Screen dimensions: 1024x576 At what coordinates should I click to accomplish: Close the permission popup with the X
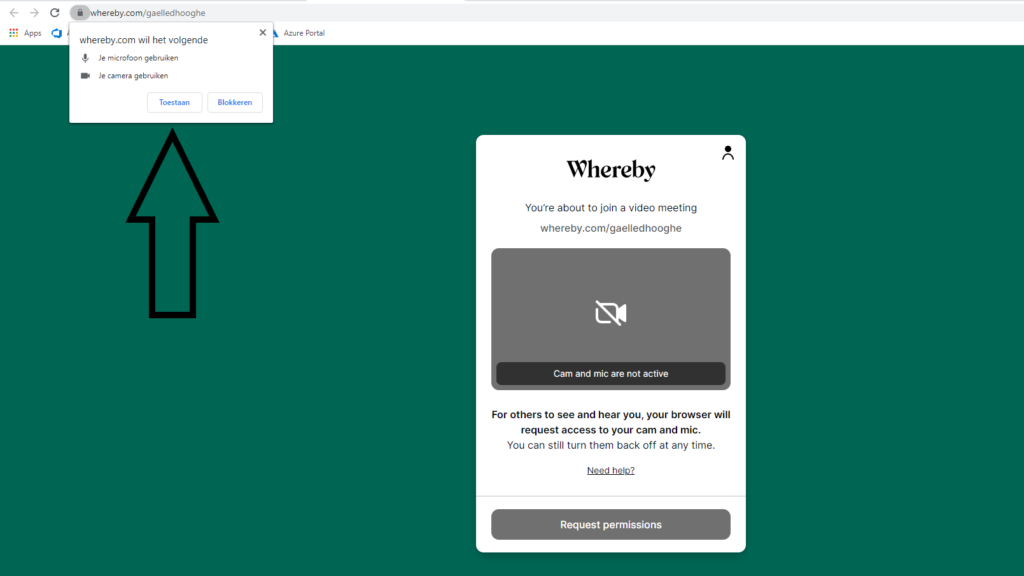pyautogui.click(x=263, y=32)
